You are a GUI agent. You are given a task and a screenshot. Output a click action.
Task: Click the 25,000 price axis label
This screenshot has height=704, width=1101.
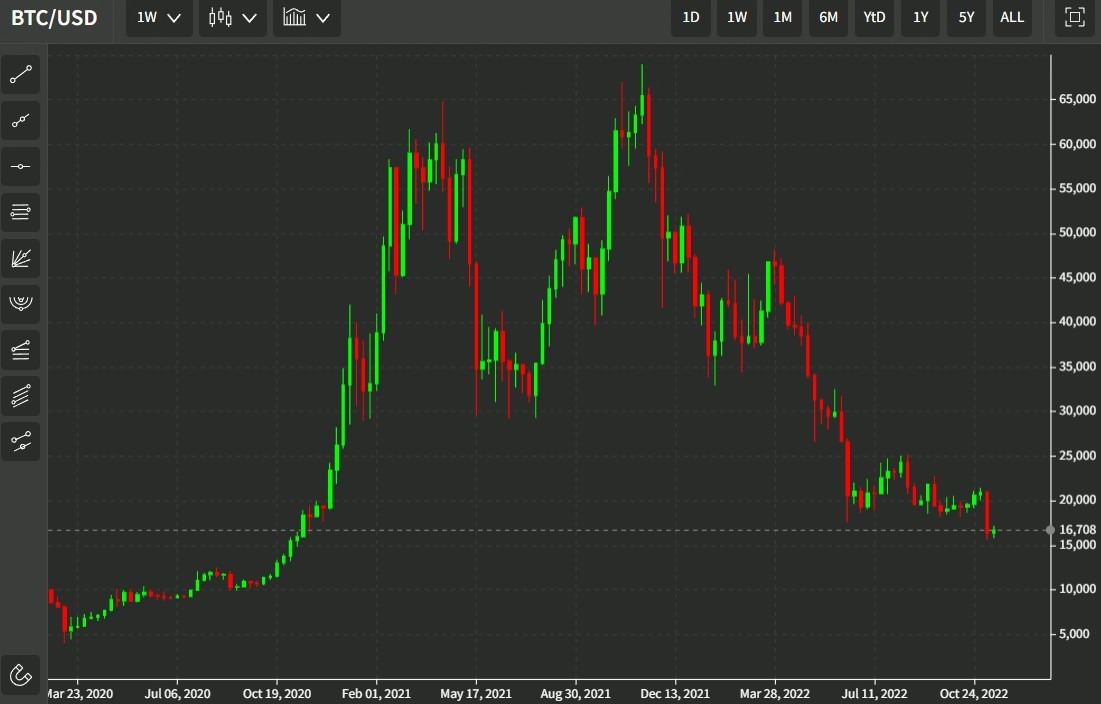[1077, 456]
